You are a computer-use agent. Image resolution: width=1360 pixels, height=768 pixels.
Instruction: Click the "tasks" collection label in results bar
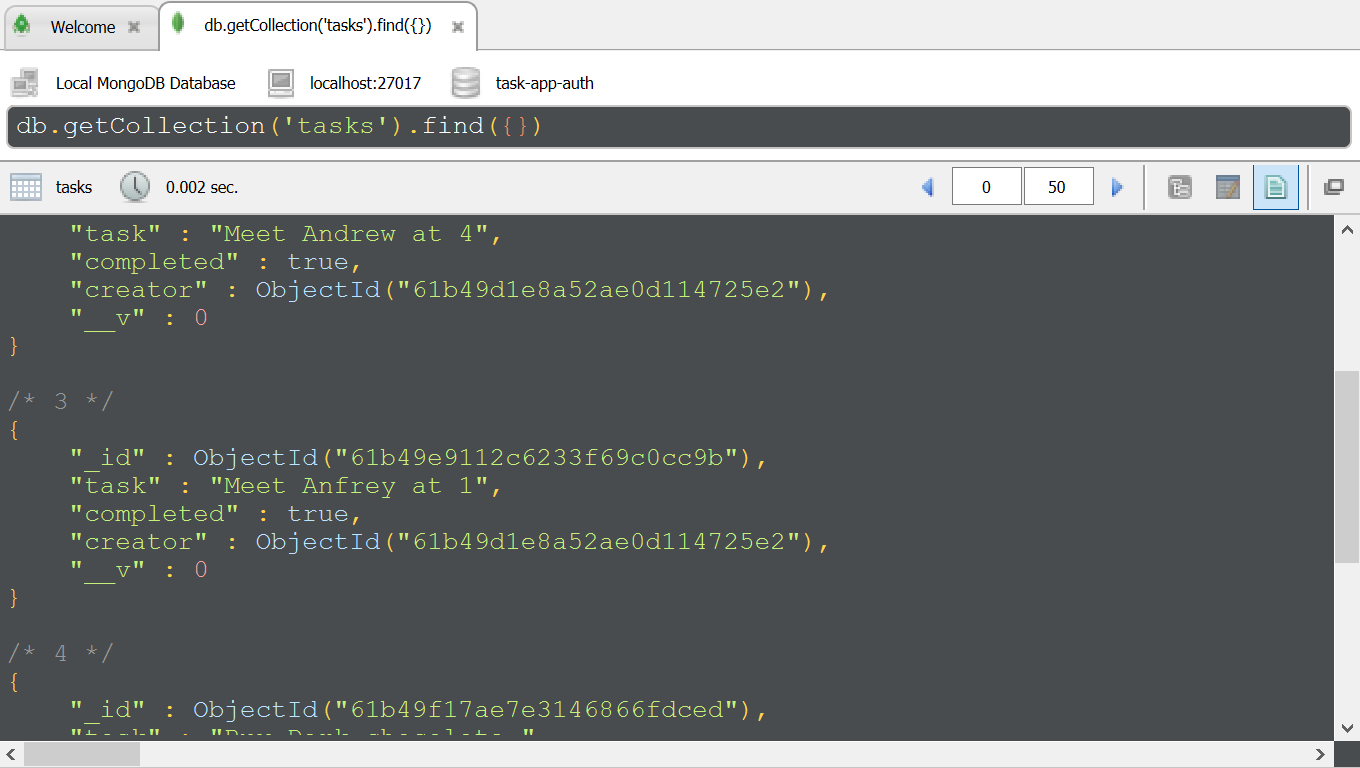tap(74, 187)
